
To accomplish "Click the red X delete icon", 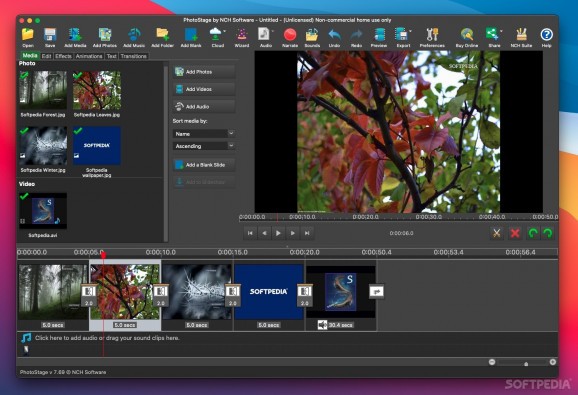I will [515, 233].
